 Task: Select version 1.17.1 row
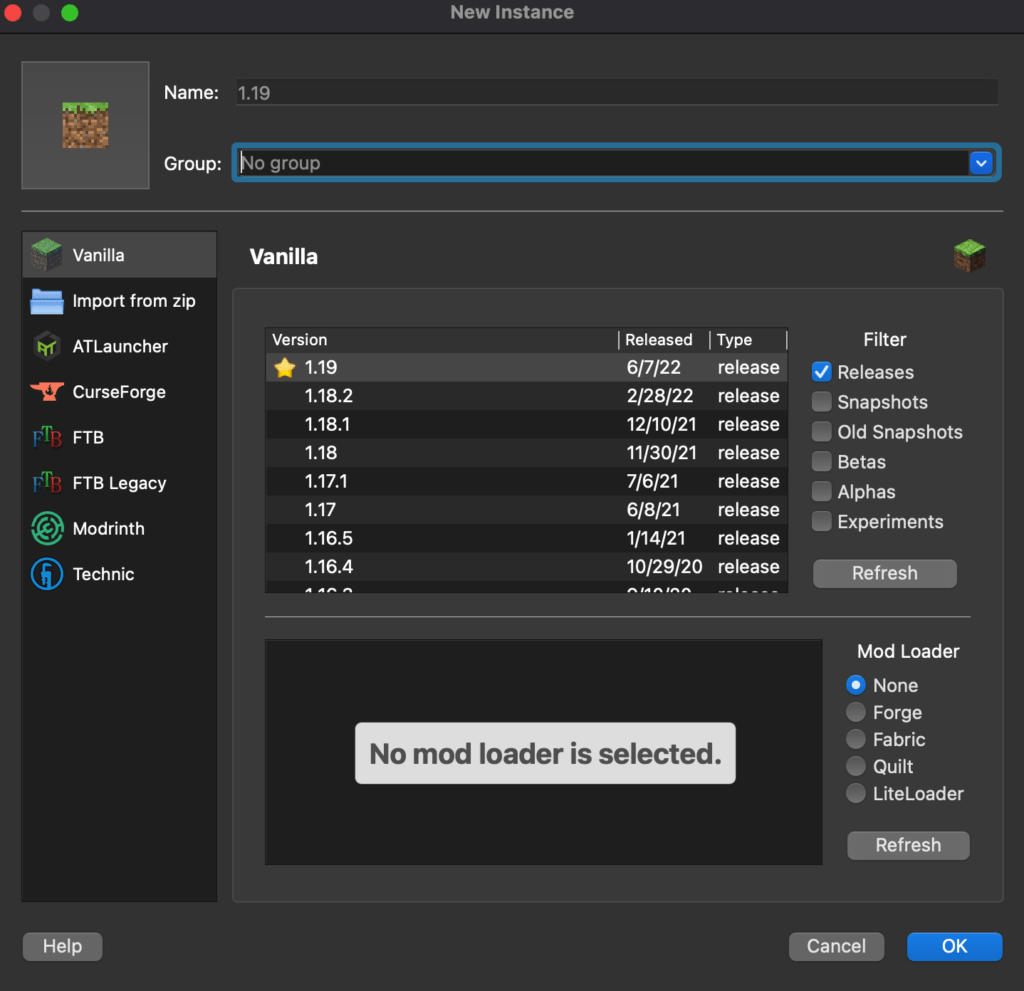[x=526, y=481]
